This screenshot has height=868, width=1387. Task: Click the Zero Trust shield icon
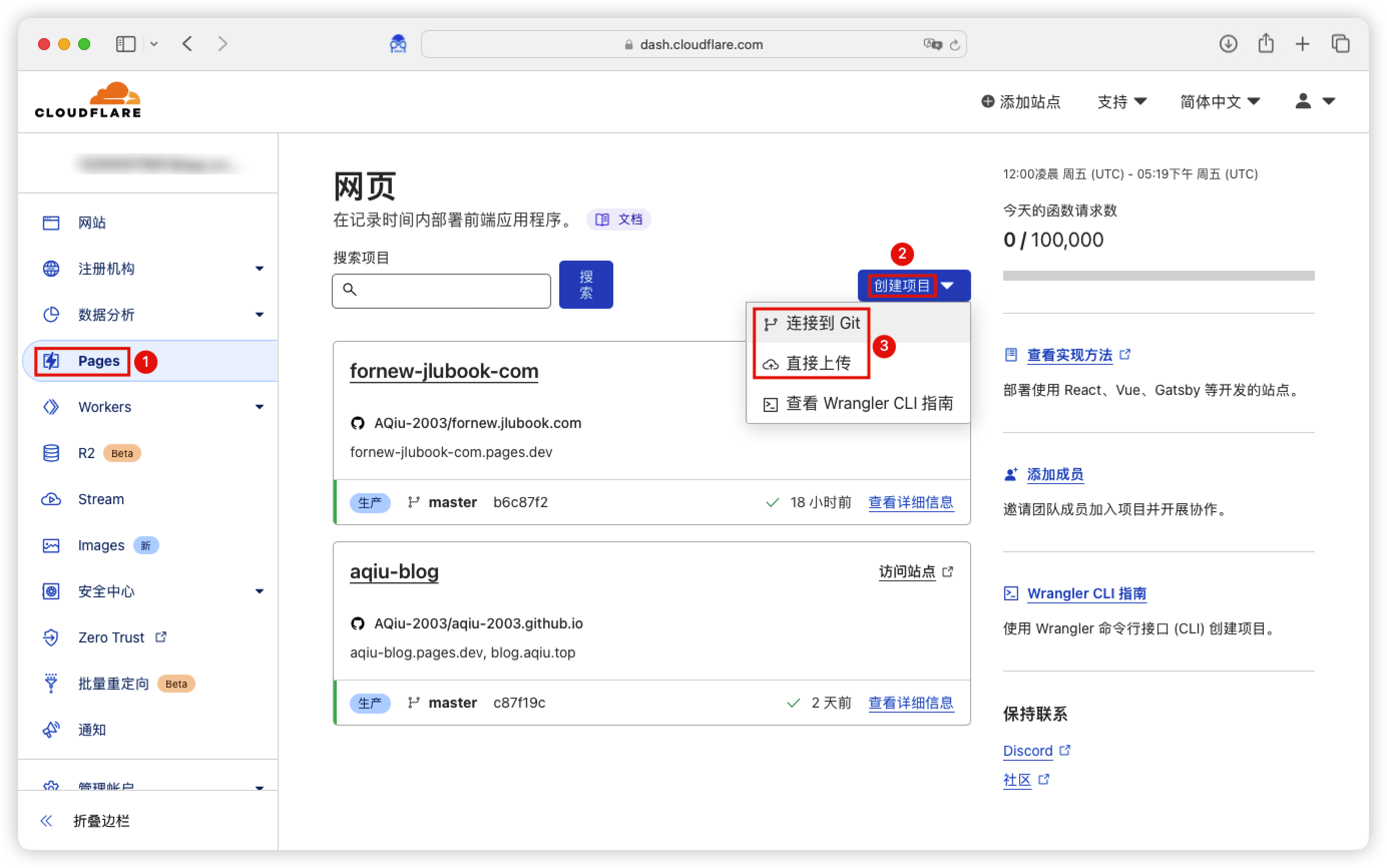(x=51, y=637)
